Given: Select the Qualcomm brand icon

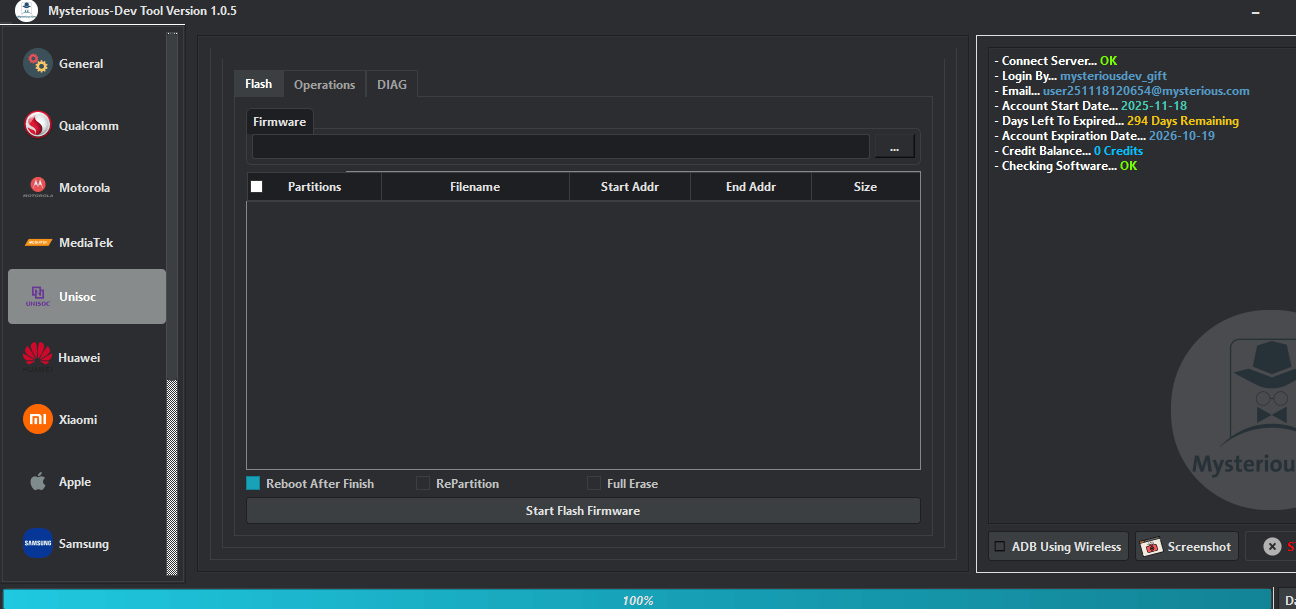Looking at the screenshot, I should [x=37, y=125].
